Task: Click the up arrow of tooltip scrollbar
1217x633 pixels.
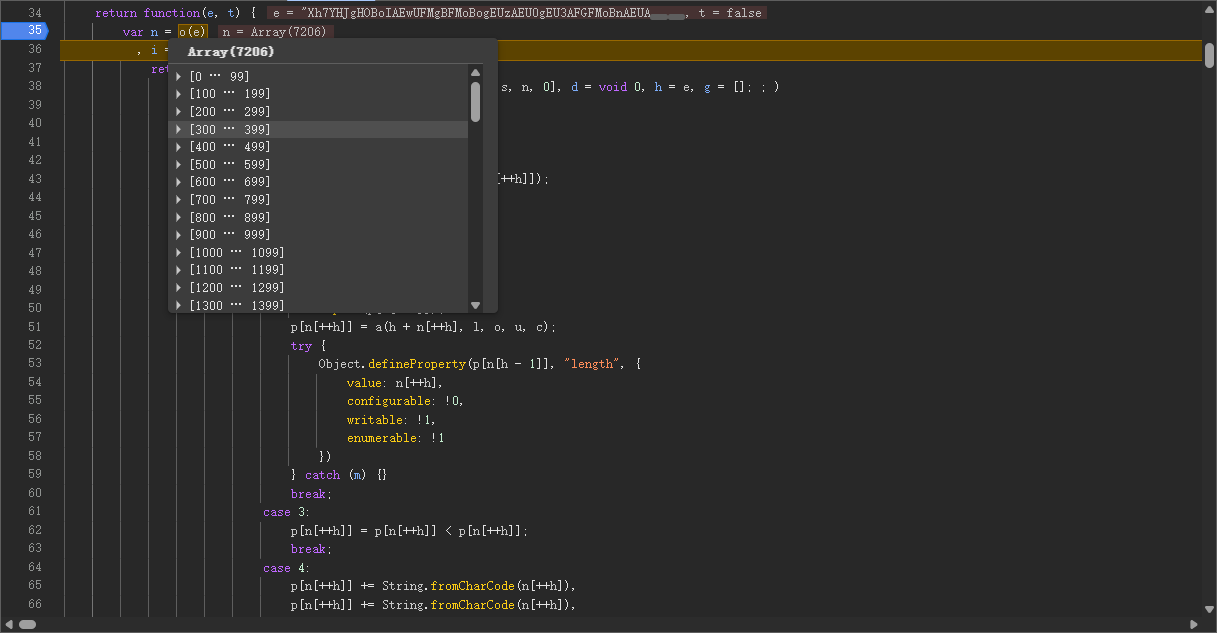Action: 476,73
